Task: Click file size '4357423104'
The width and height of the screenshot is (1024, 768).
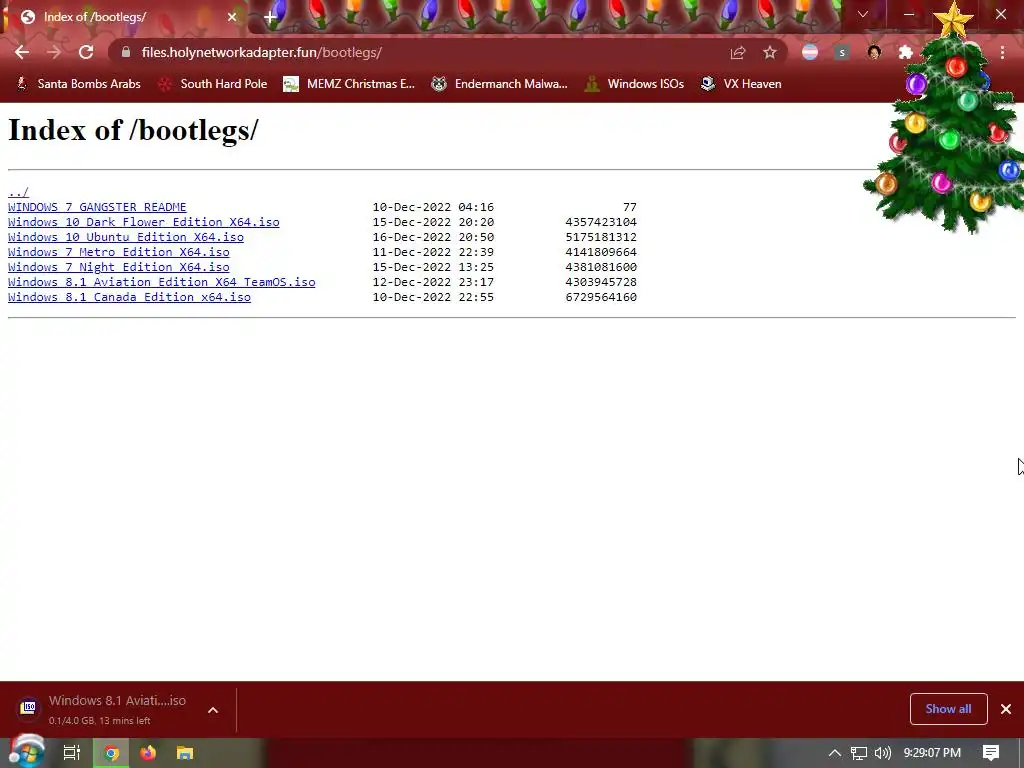Action: coord(601,222)
